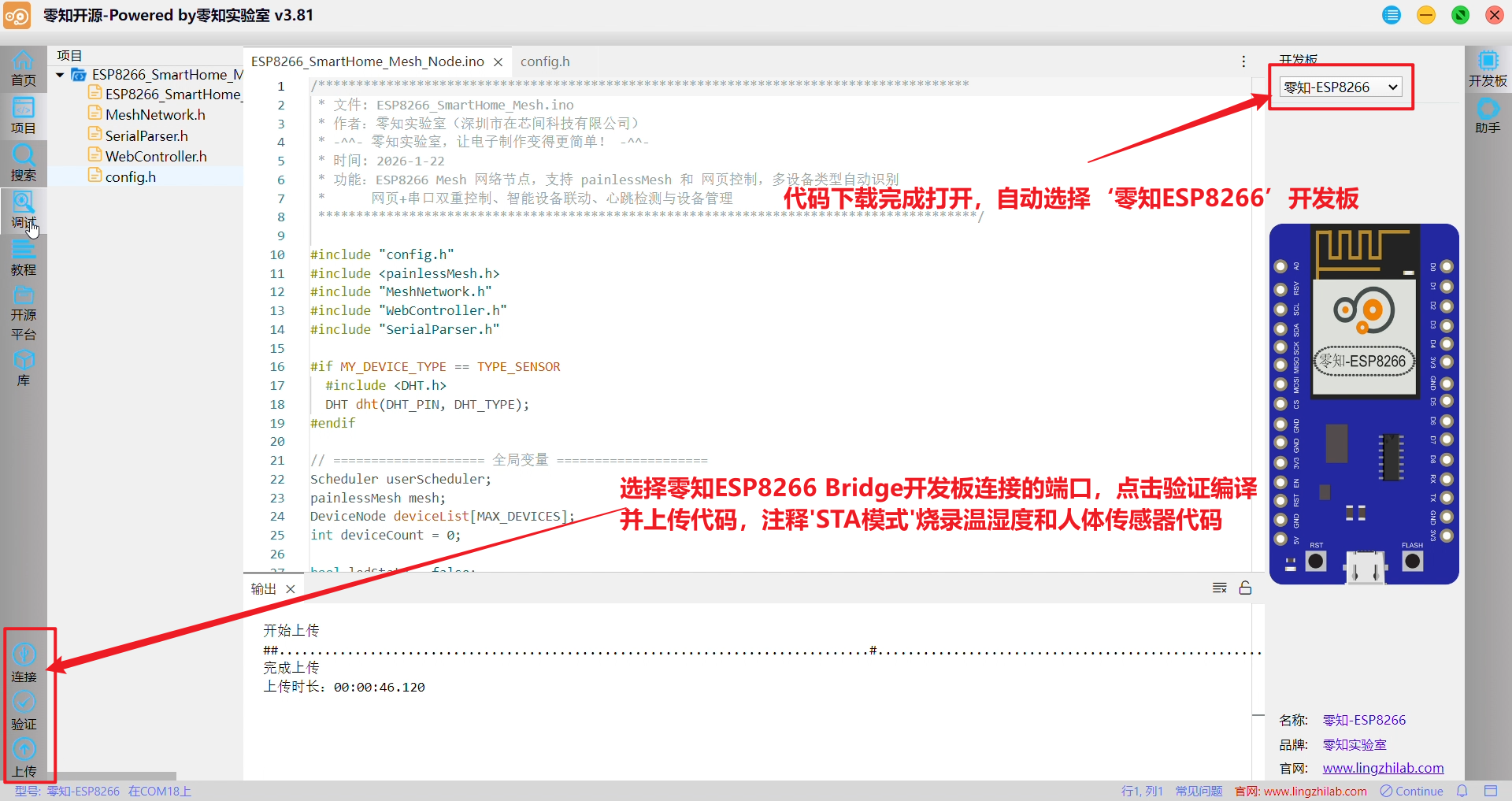The image size is (1512, 801).
Task: Click line number 16 in the gutter
Action: pos(277,366)
